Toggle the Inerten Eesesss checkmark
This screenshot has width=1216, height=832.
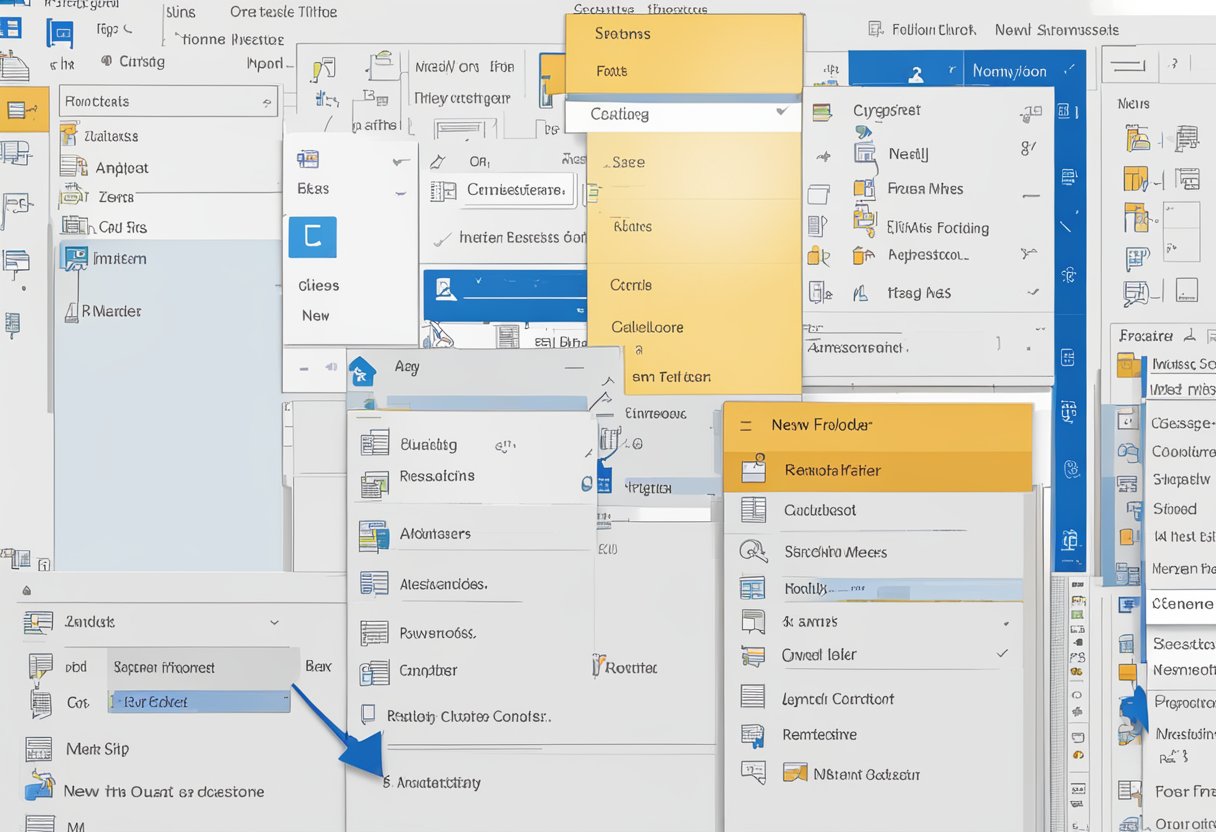tap(439, 239)
